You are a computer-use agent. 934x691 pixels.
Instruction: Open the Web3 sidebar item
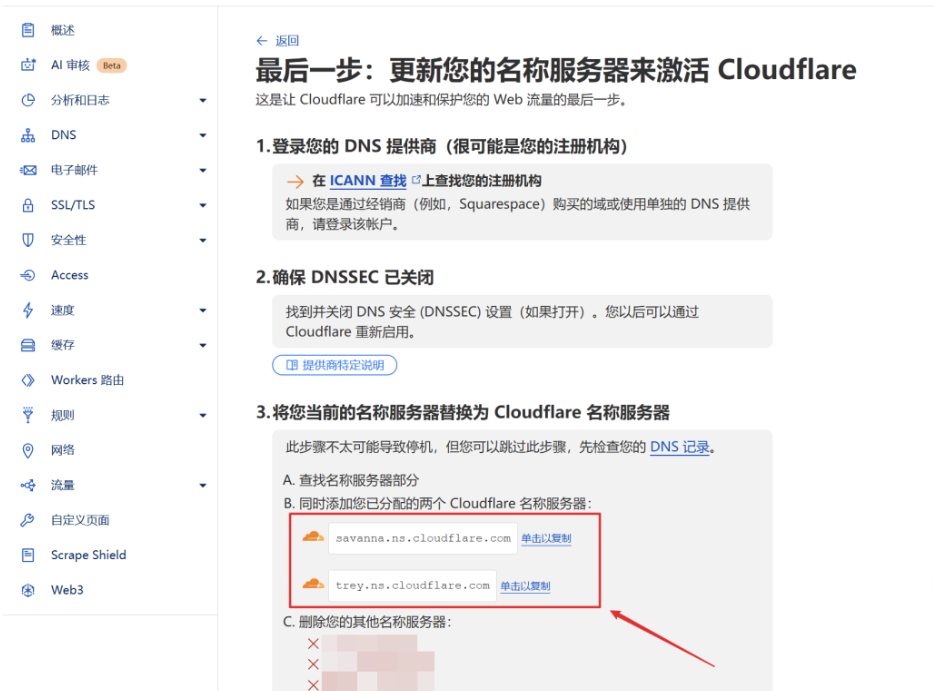click(67, 590)
